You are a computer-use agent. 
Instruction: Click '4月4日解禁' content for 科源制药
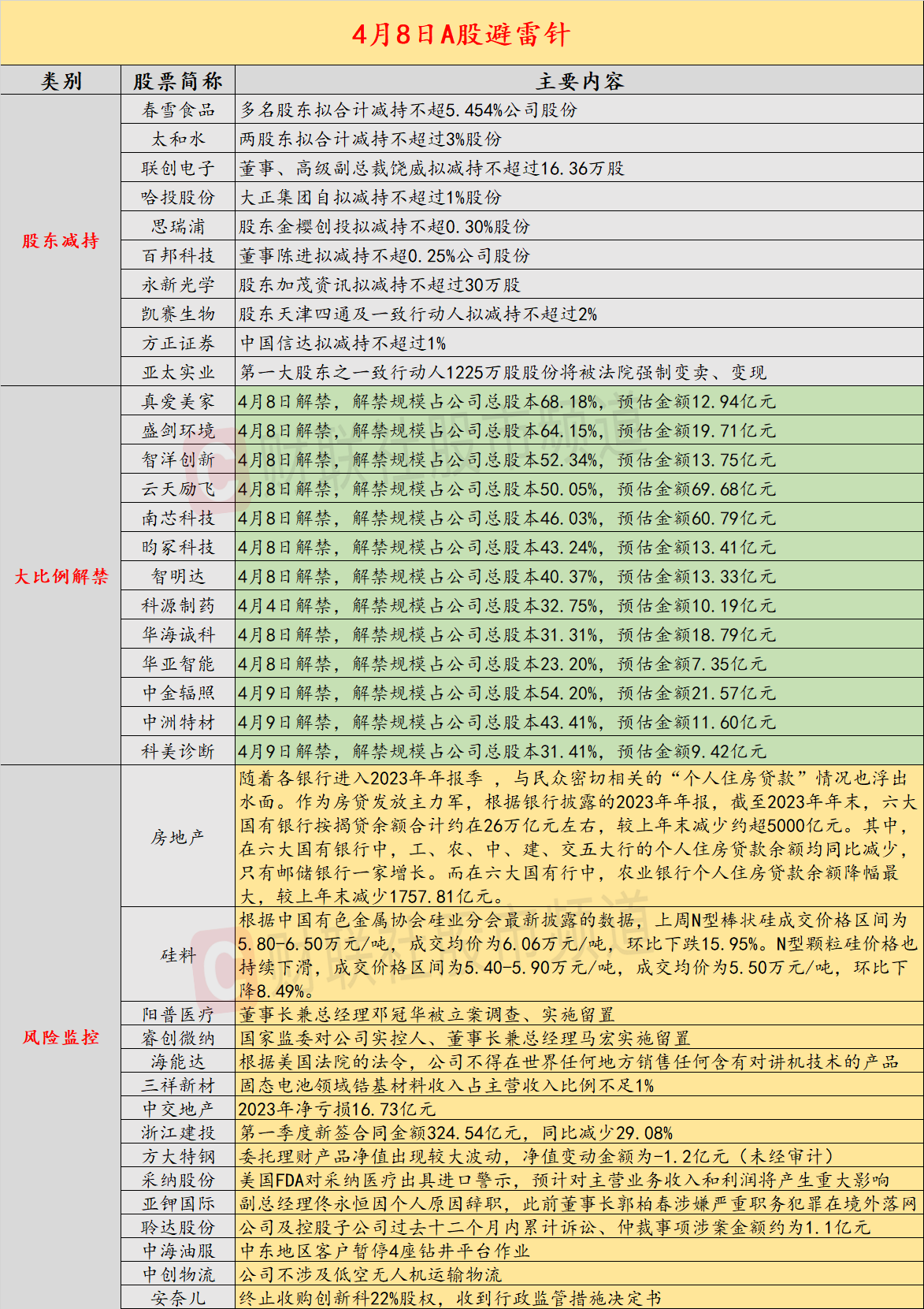pos(507,606)
